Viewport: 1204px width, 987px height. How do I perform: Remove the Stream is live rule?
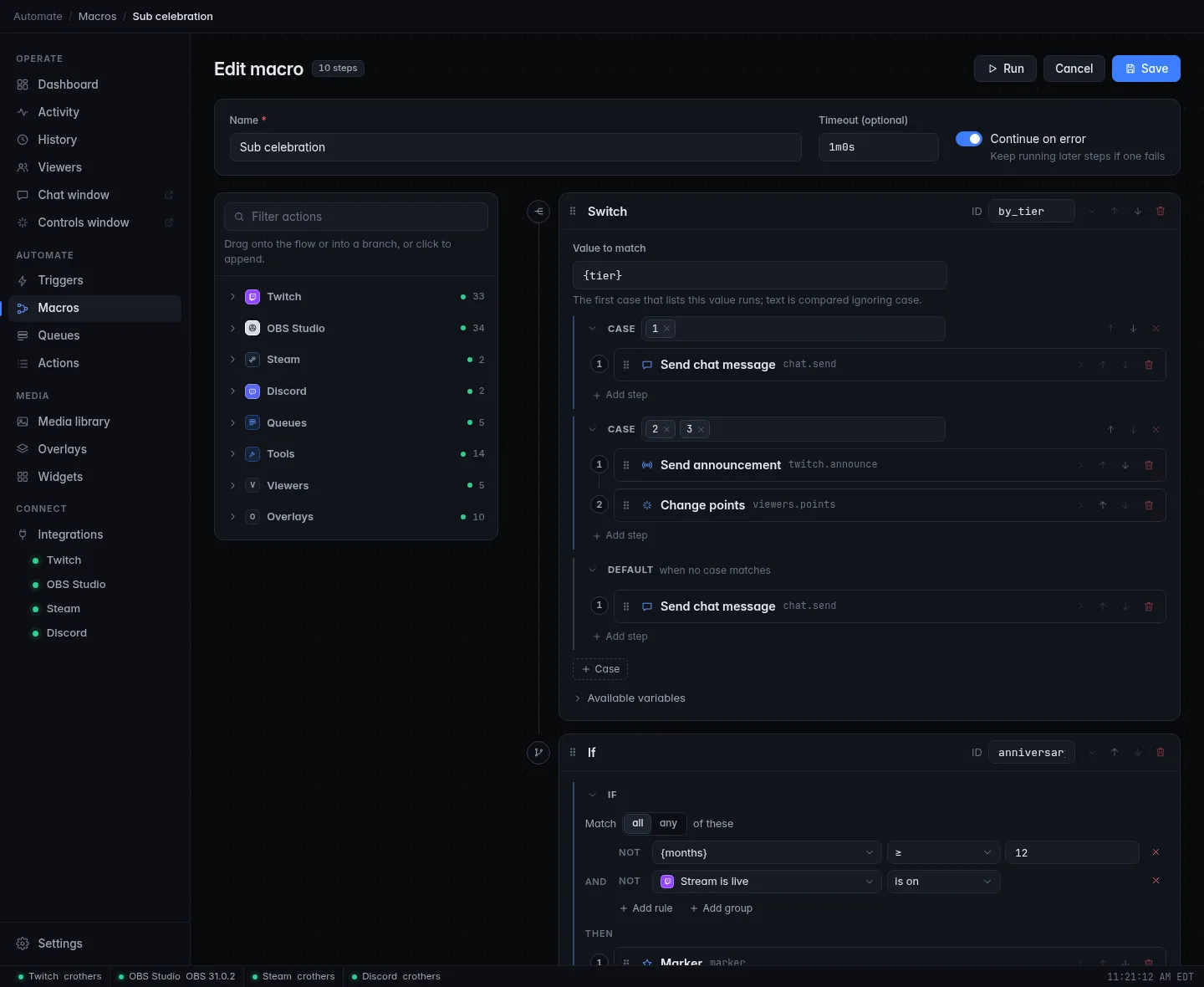click(x=1156, y=881)
